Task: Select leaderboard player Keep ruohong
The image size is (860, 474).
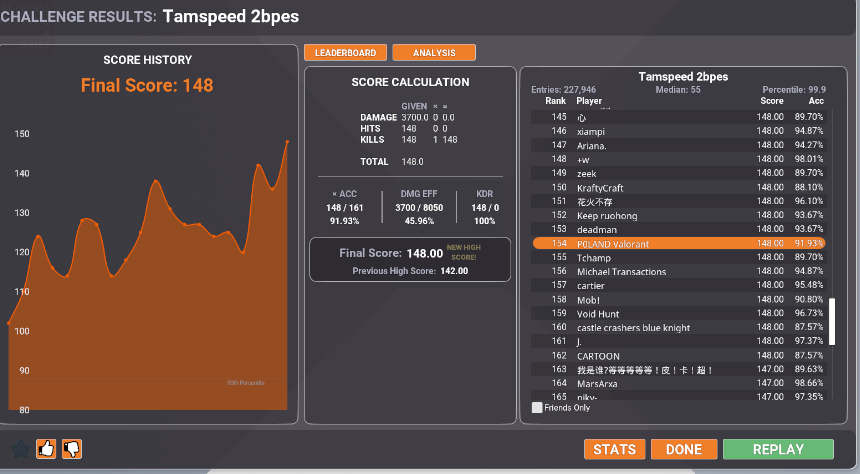Action: click(679, 216)
